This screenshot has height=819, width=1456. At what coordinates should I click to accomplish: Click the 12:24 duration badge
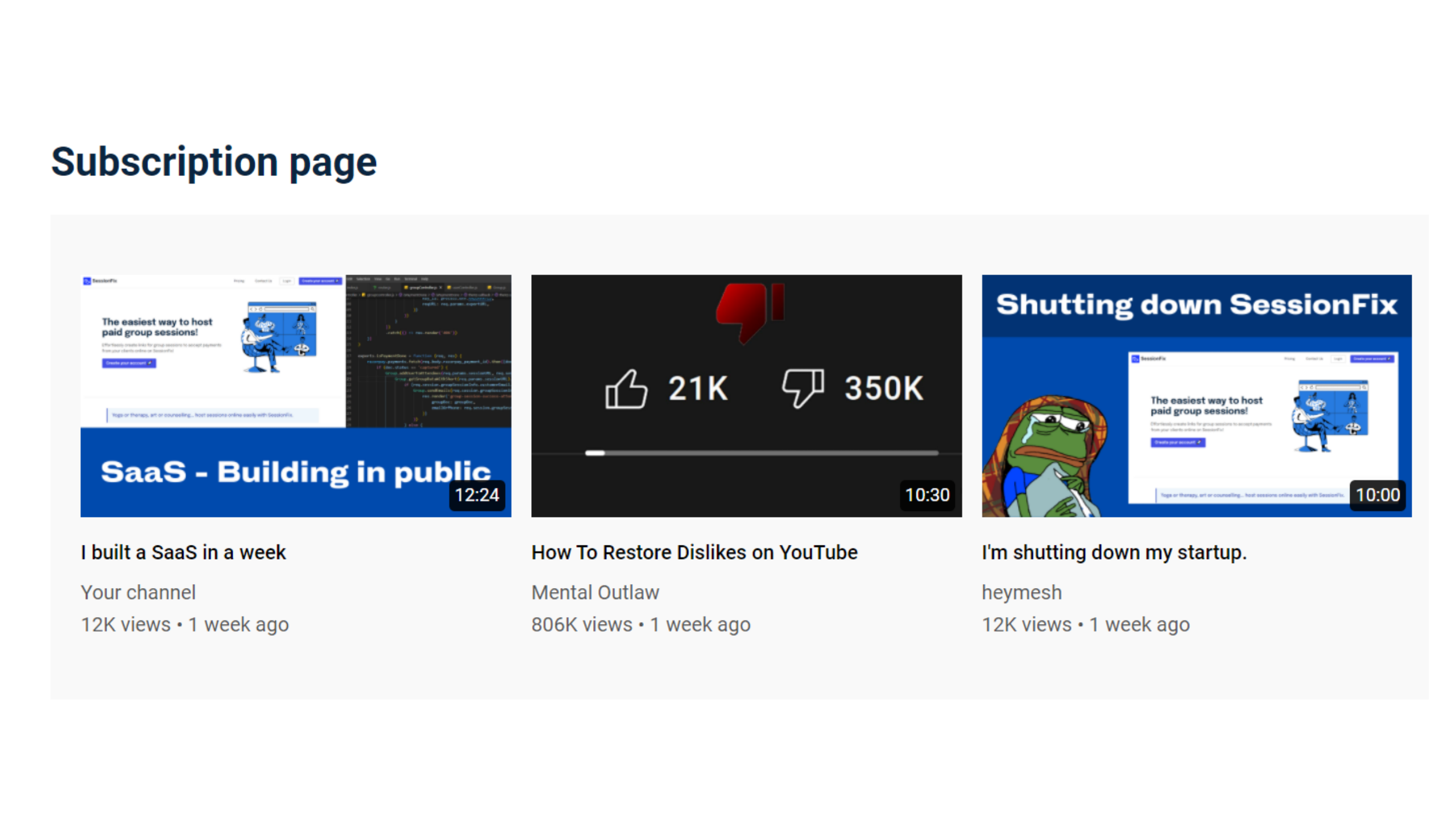477,495
